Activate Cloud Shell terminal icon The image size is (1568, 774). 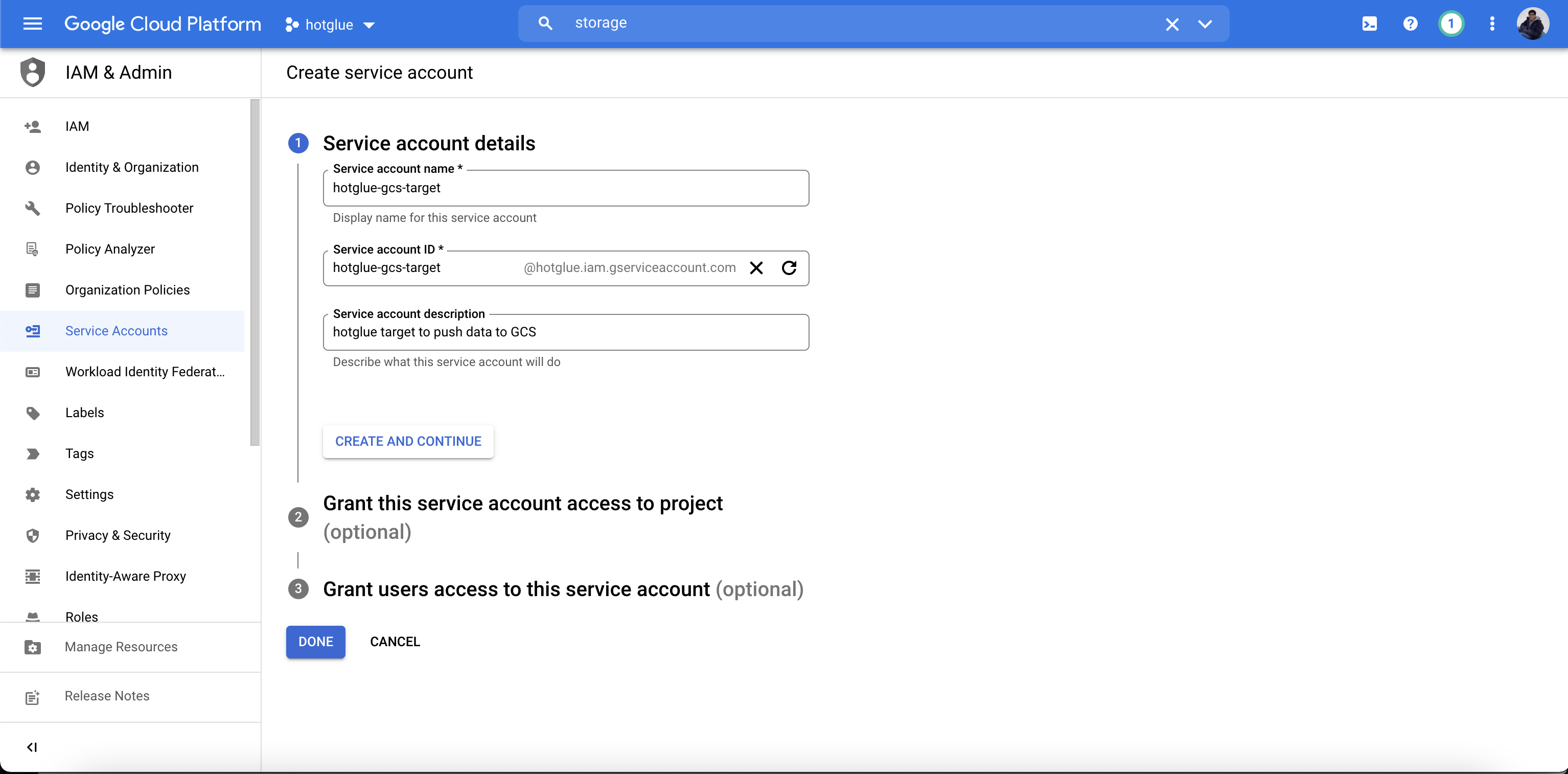pos(1369,24)
